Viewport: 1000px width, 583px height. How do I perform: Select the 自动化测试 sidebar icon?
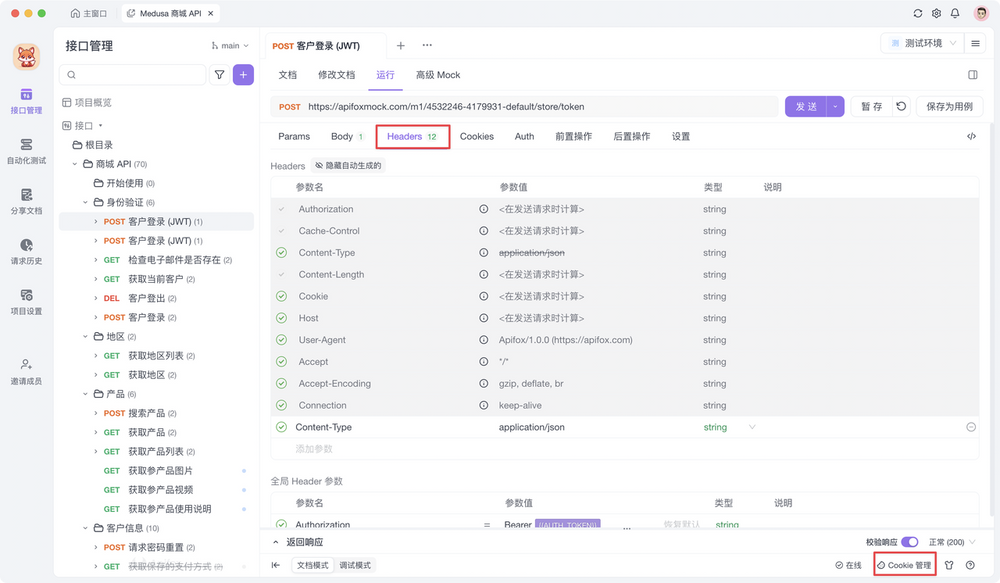pos(27,152)
